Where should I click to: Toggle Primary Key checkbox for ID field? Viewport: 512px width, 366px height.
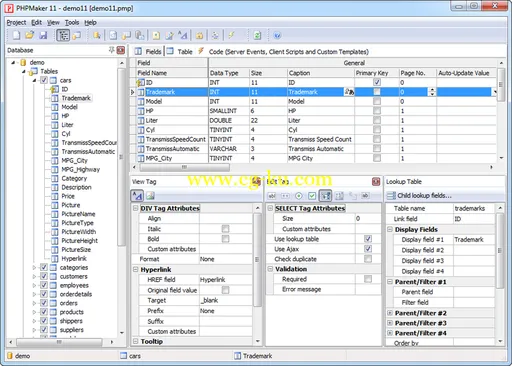(x=377, y=82)
